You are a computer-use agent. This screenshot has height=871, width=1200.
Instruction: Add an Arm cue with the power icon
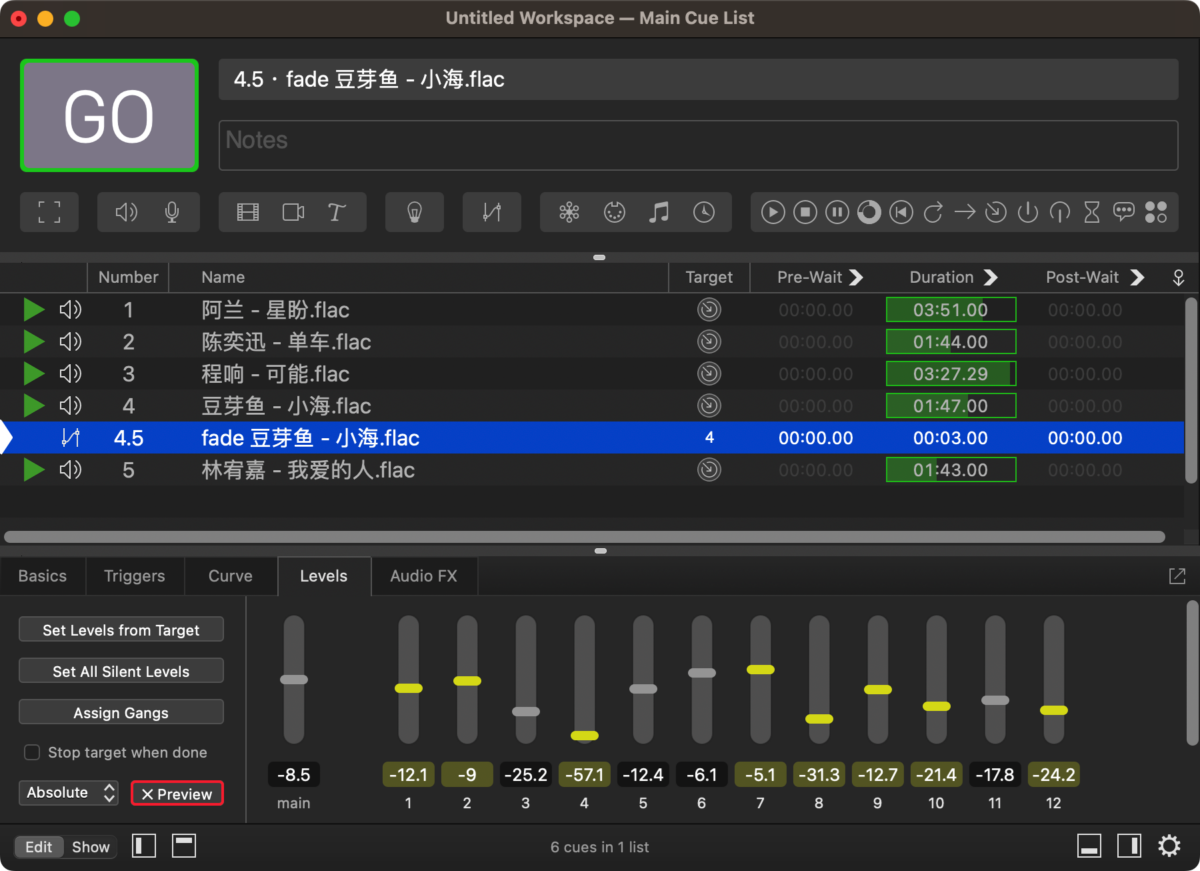1028,212
